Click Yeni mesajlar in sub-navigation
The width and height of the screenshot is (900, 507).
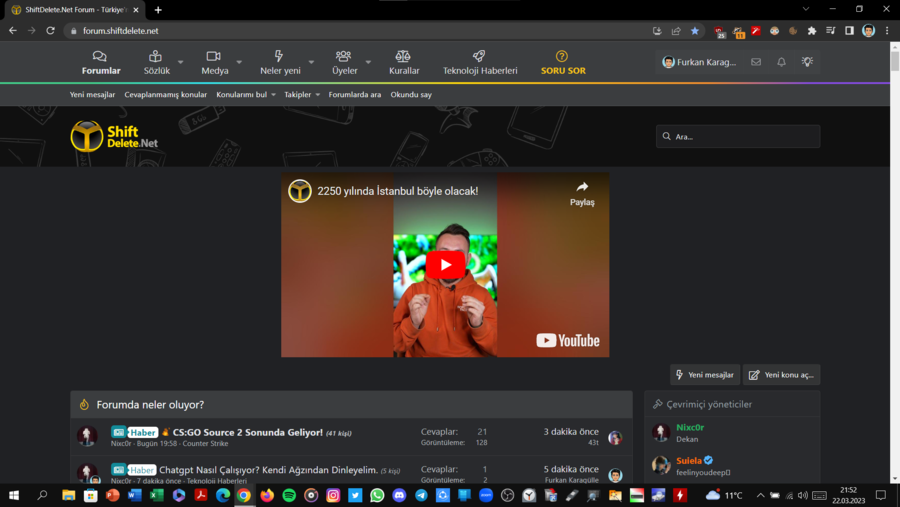coord(92,95)
